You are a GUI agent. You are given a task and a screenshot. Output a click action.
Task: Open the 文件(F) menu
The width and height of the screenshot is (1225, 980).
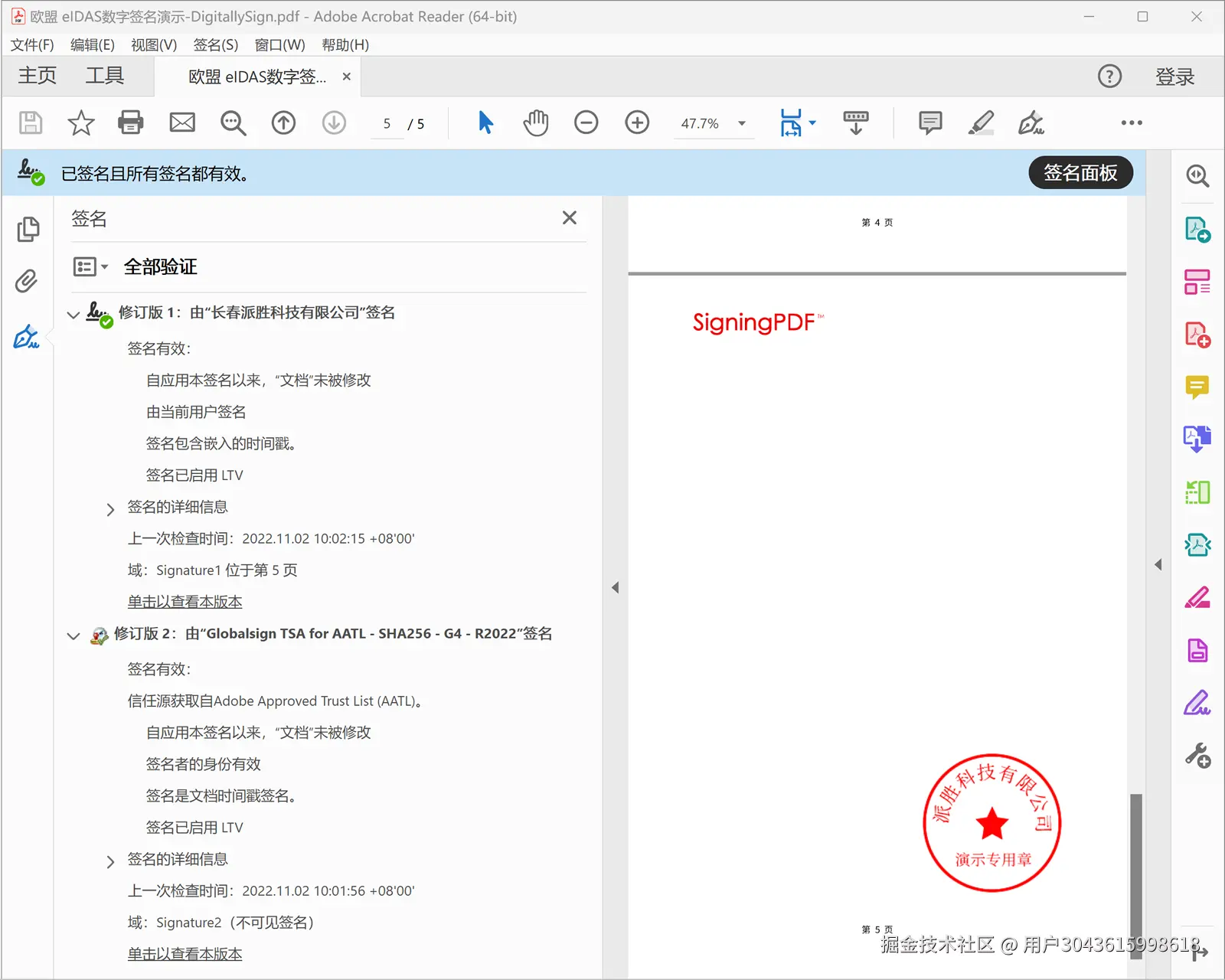32,45
